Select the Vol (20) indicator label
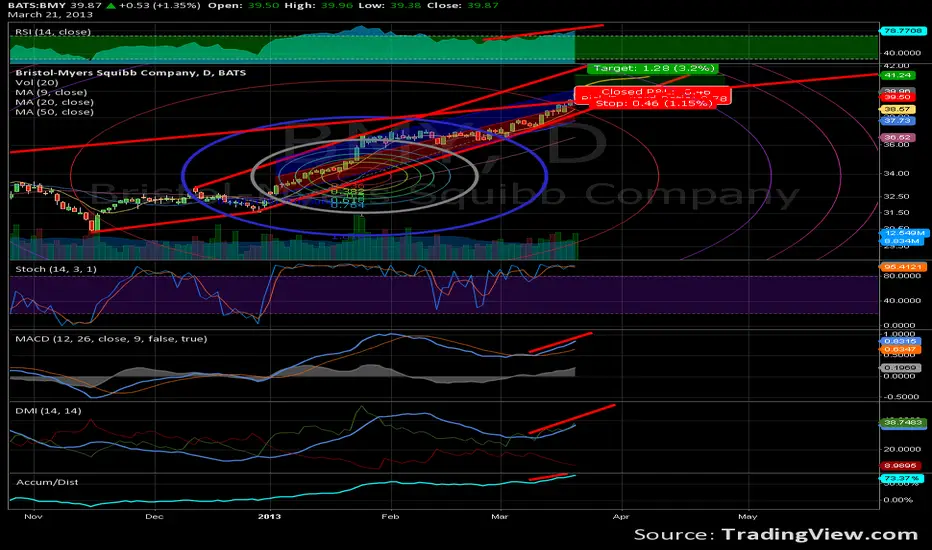The width and height of the screenshot is (932, 550). (37, 83)
